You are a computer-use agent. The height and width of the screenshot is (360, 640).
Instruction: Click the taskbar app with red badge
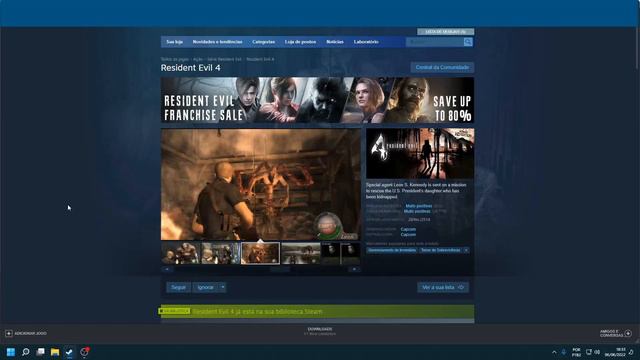pos(84,352)
